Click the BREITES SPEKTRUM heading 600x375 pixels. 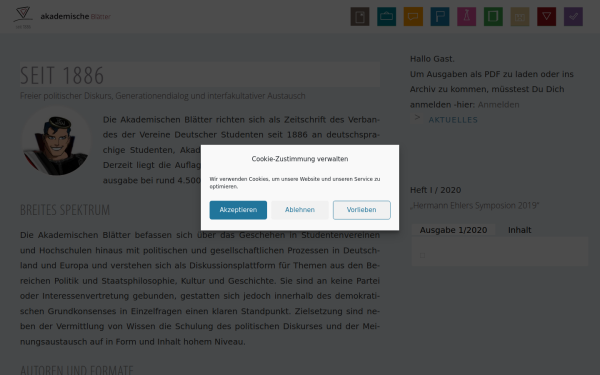coord(65,210)
